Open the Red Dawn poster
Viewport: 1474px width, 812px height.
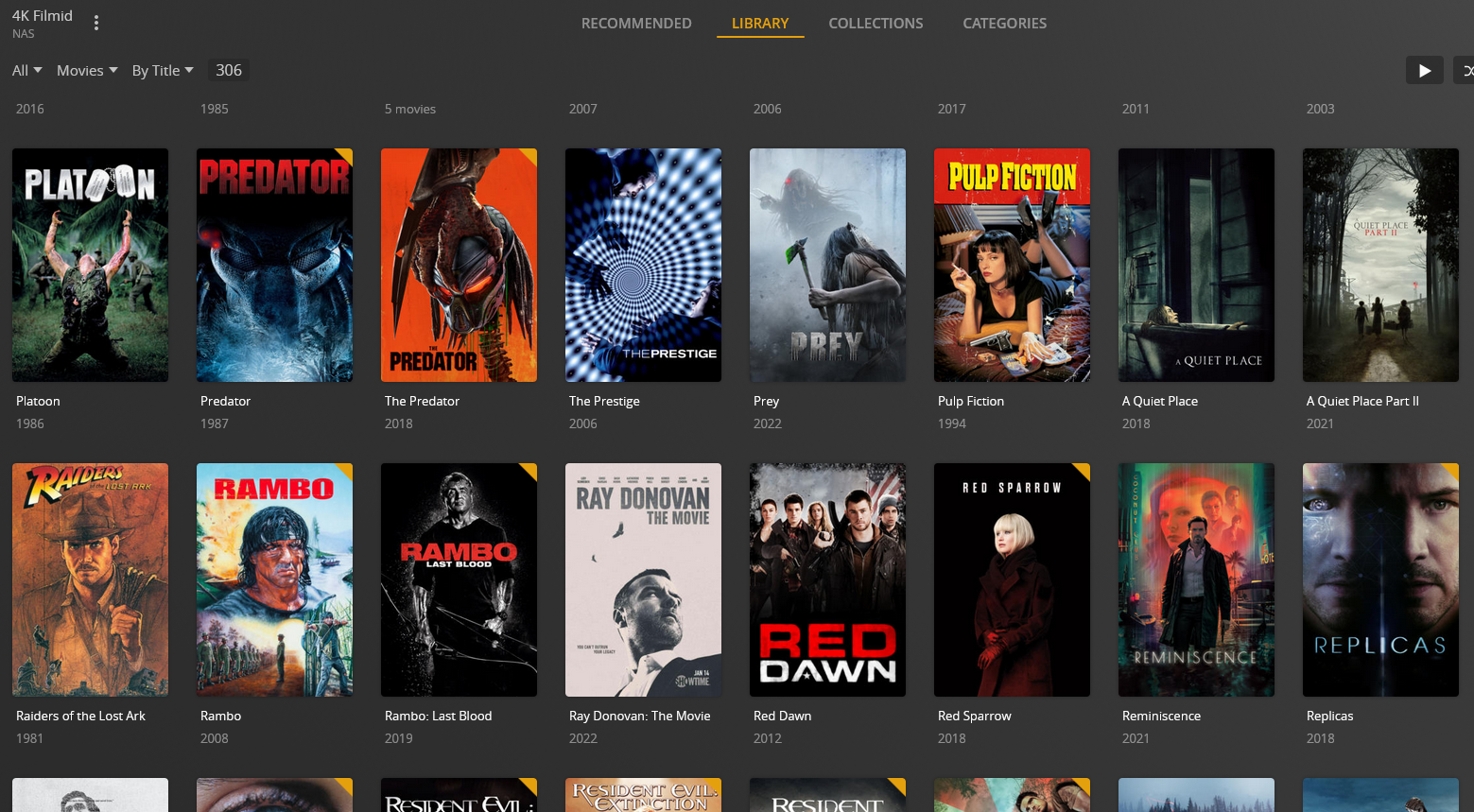pyautogui.click(x=827, y=579)
